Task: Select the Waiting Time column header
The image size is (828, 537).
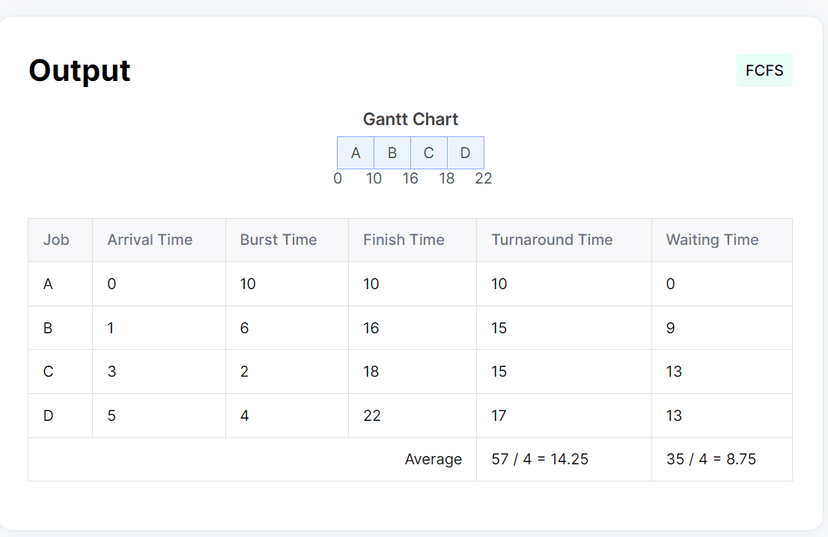Action: (x=712, y=240)
